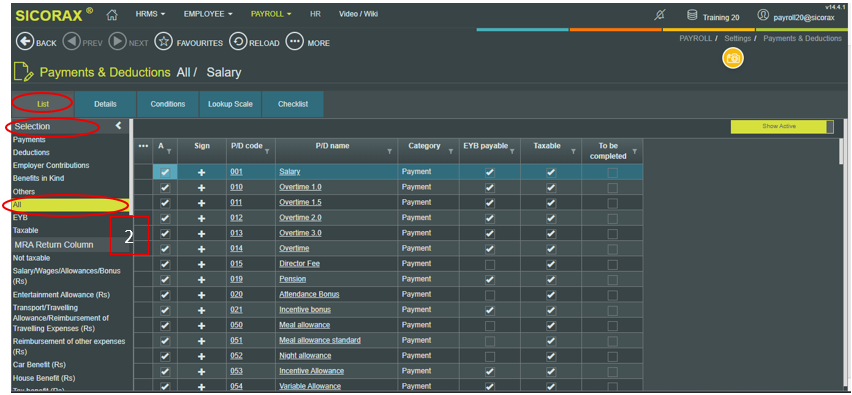Filter by Car Benefit (Rs)
852x395 pixels.
(x=40, y=365)
